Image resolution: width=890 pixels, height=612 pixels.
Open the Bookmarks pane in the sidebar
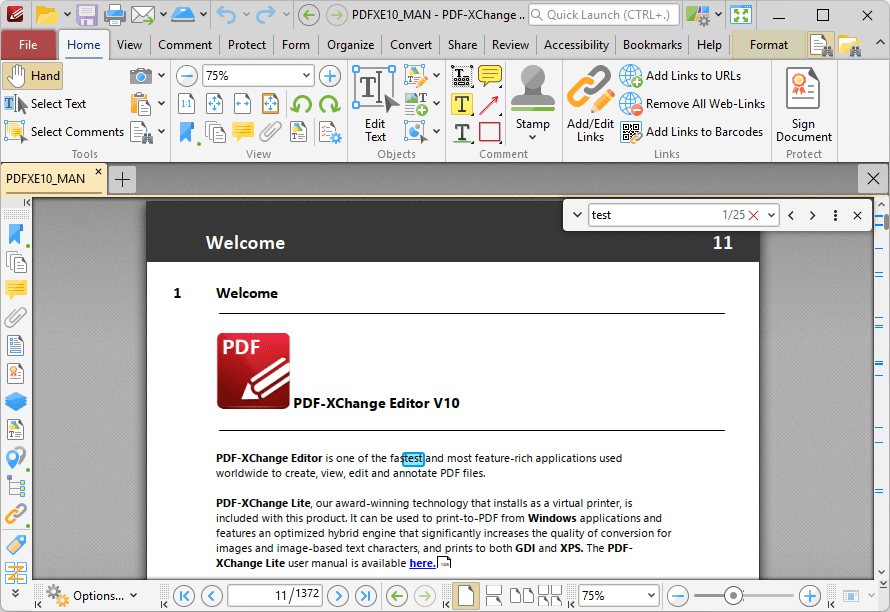[x=15, y=233]
